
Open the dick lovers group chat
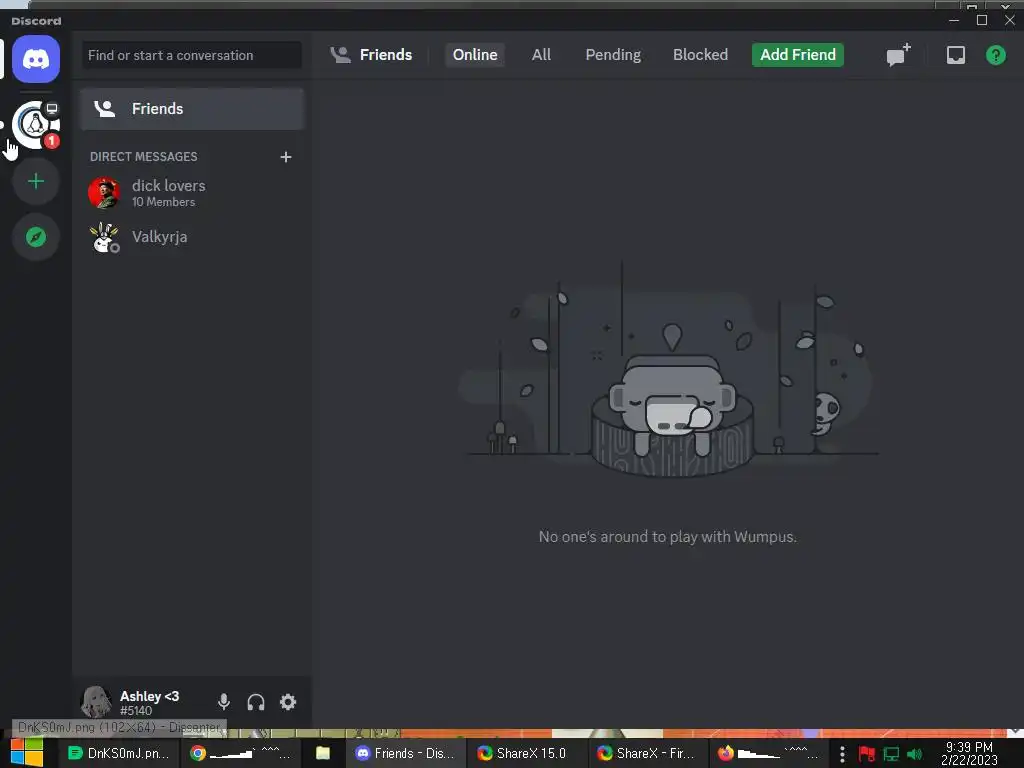click(192, 193)
